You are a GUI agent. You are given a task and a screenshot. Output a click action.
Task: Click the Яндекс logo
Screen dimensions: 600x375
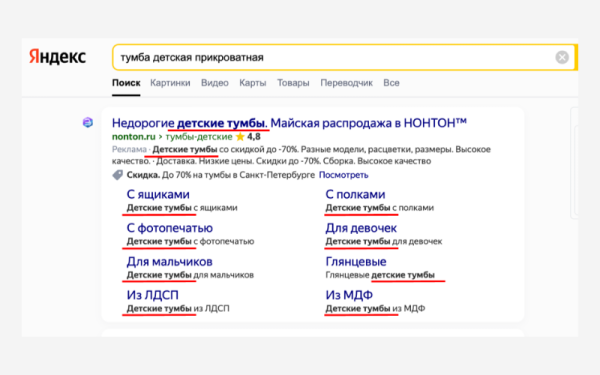57,57
